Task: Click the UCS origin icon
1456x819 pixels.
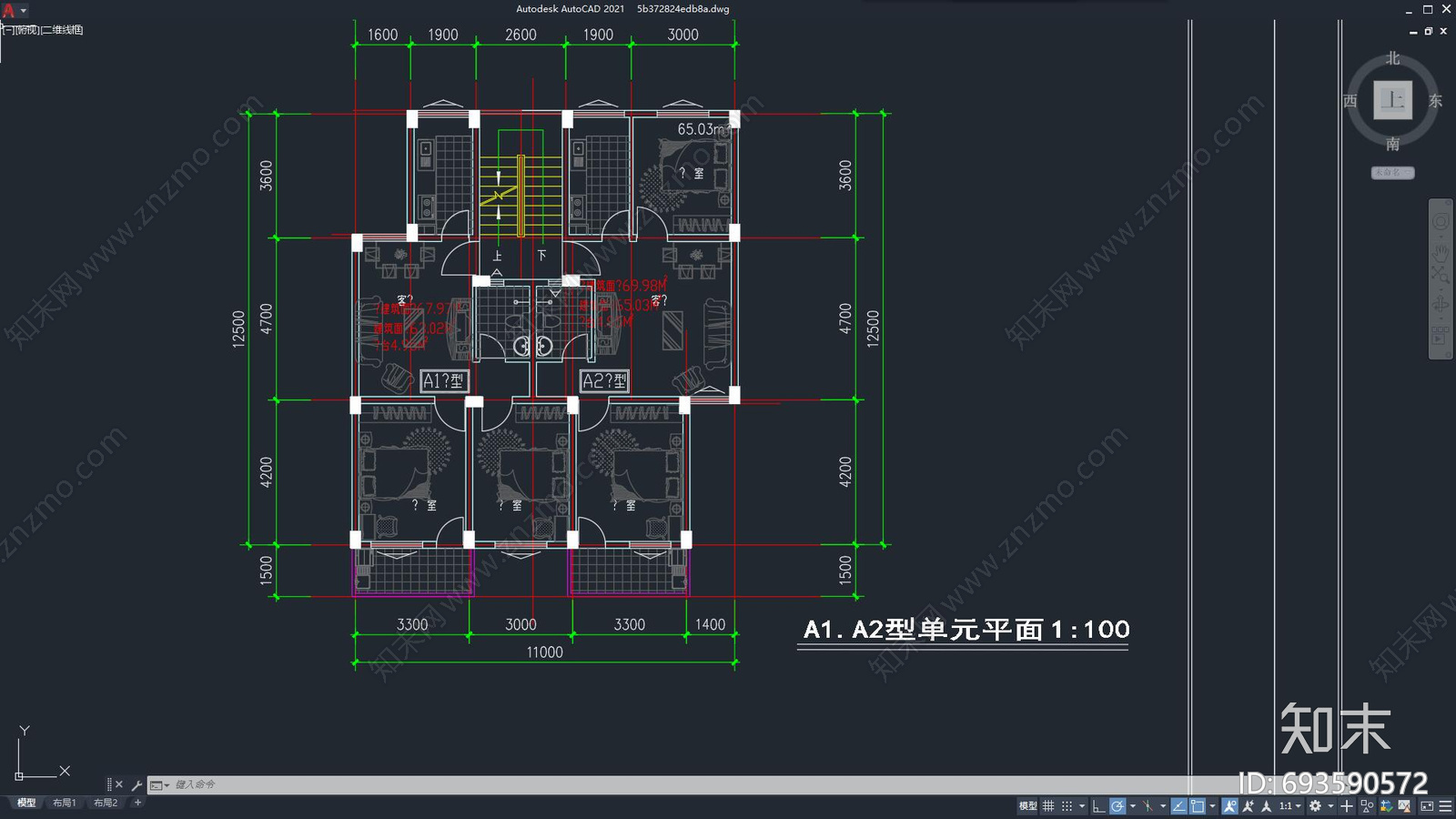Action: point(19,776)
